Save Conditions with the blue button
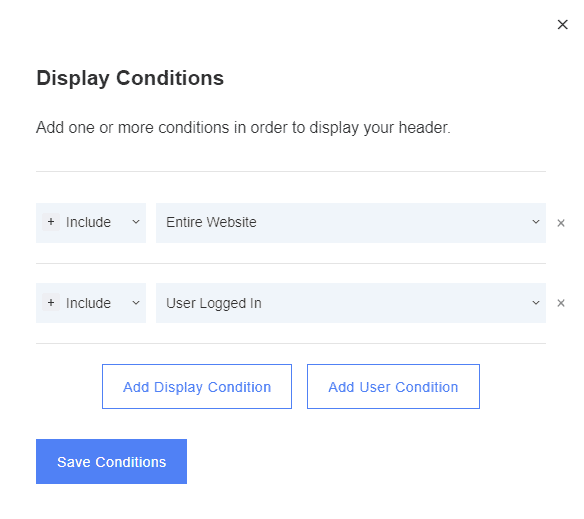 click(x=111, y=462)
